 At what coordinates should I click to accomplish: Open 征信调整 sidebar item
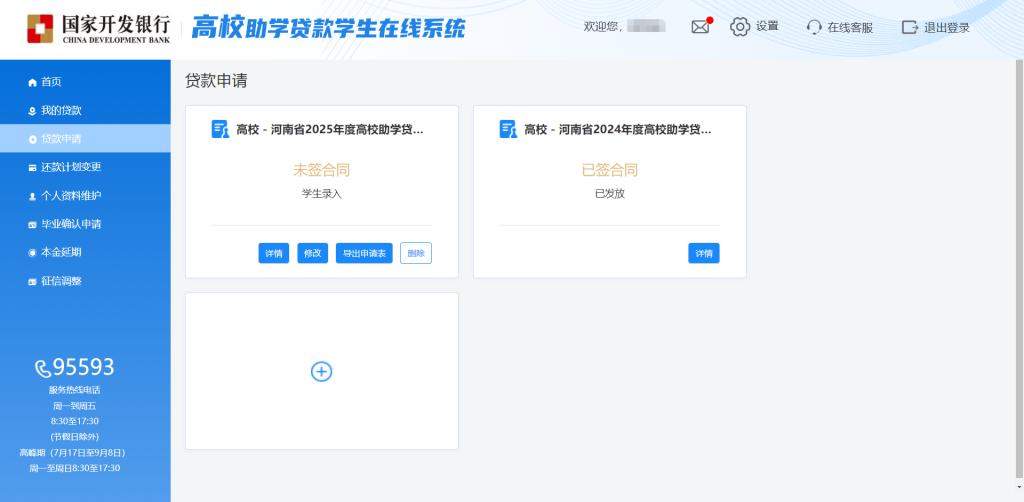click(61, 281)
